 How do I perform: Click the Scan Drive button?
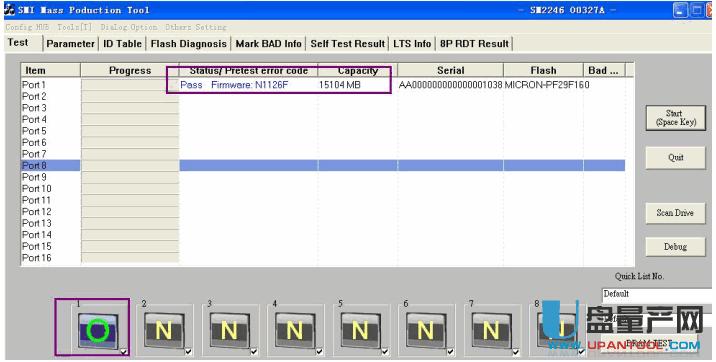point(675,213)
